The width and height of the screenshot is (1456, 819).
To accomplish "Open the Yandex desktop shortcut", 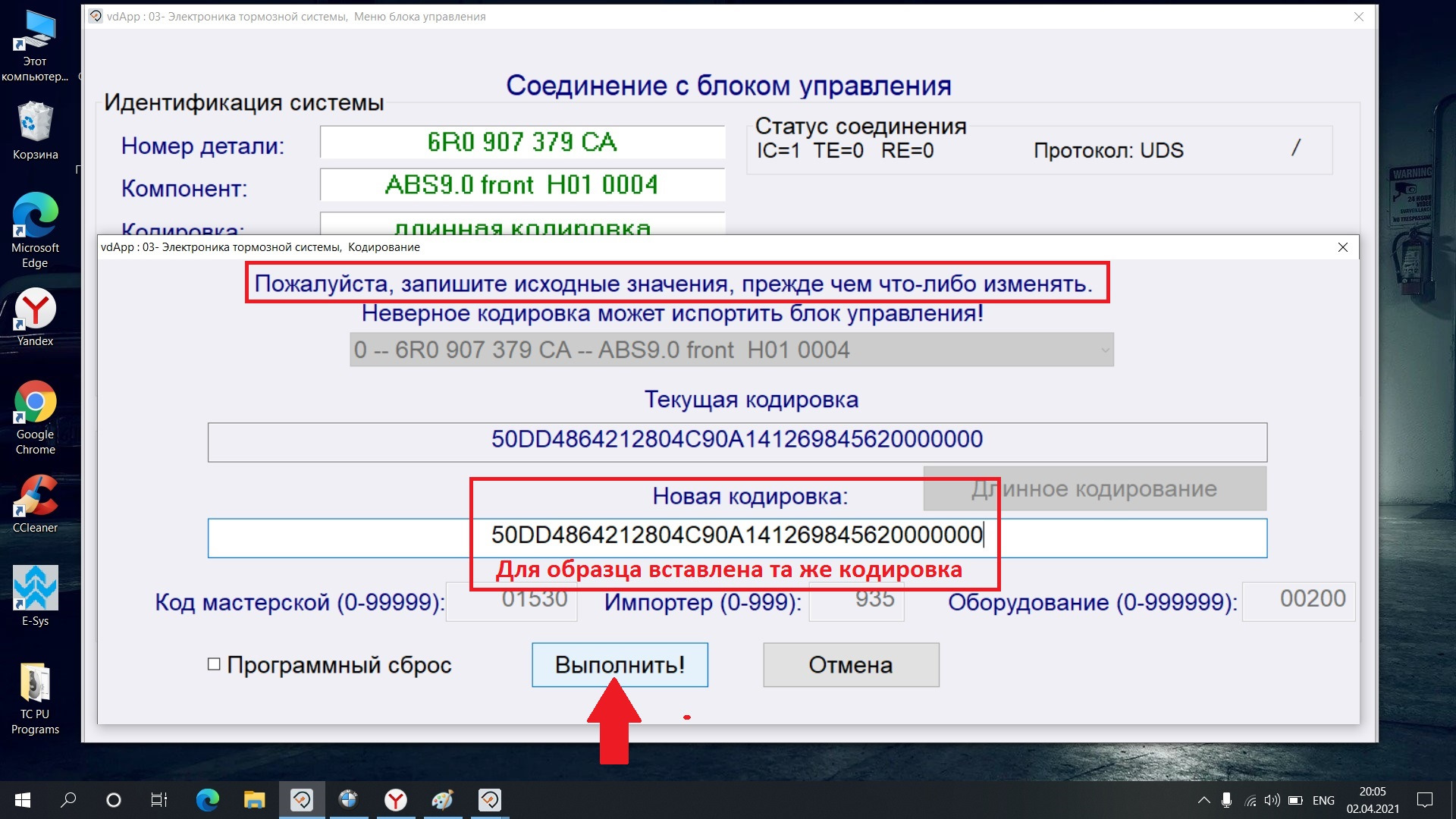I will pos(35,317).
